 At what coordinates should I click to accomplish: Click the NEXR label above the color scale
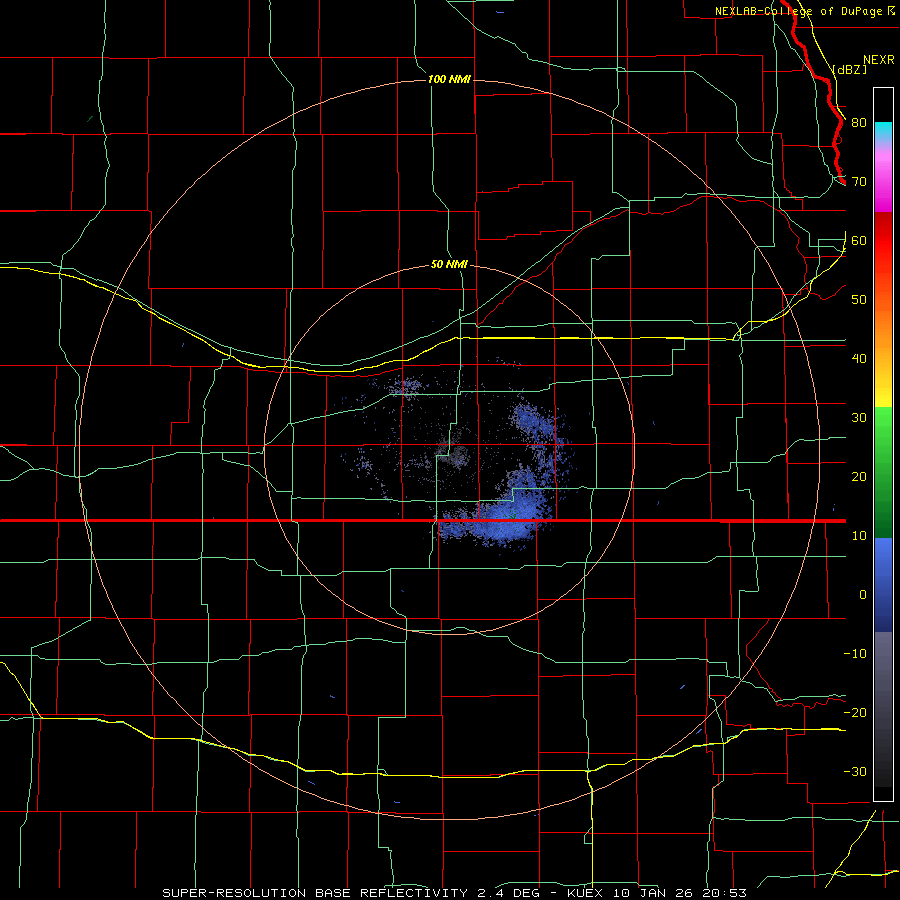(x=879, y=60)
